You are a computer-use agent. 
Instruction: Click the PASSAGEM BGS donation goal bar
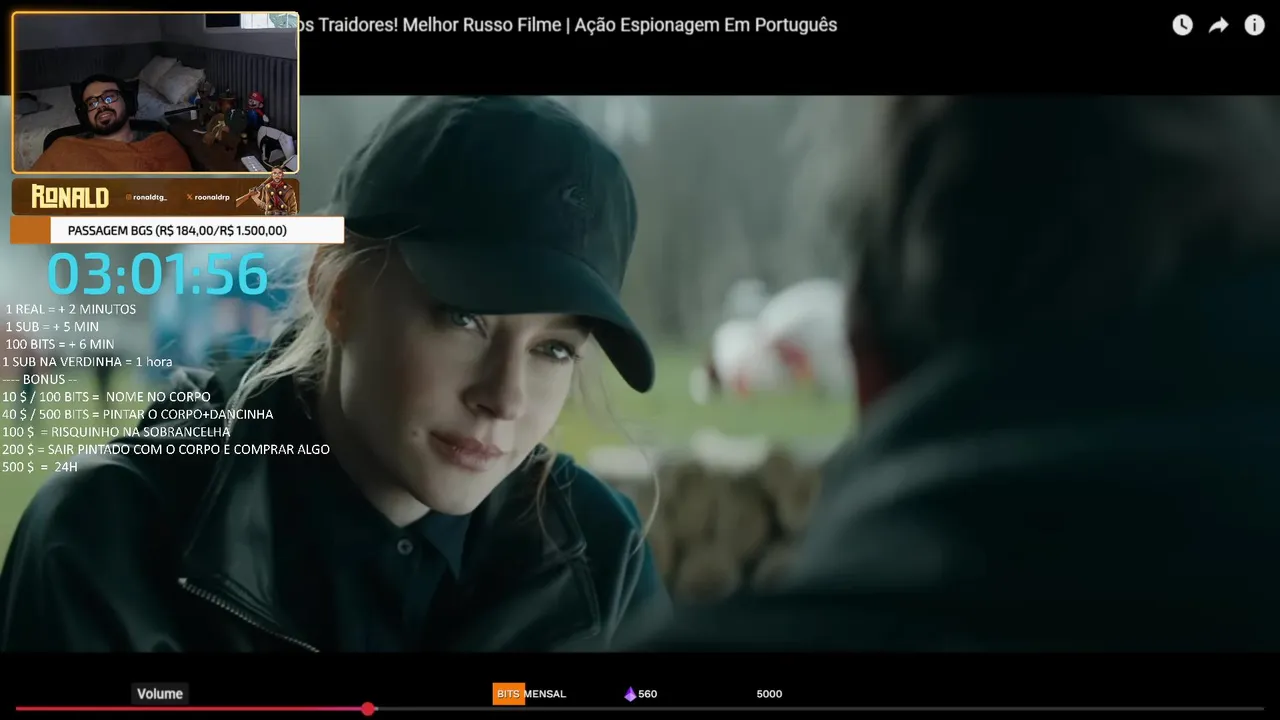[x=177, y=230]
